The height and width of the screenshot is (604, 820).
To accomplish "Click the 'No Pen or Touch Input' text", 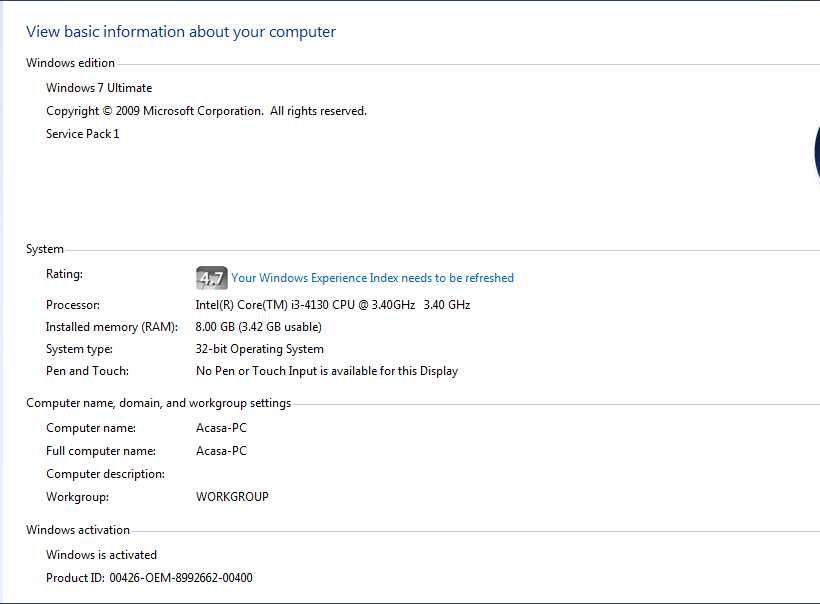I will tap(327, 371).
